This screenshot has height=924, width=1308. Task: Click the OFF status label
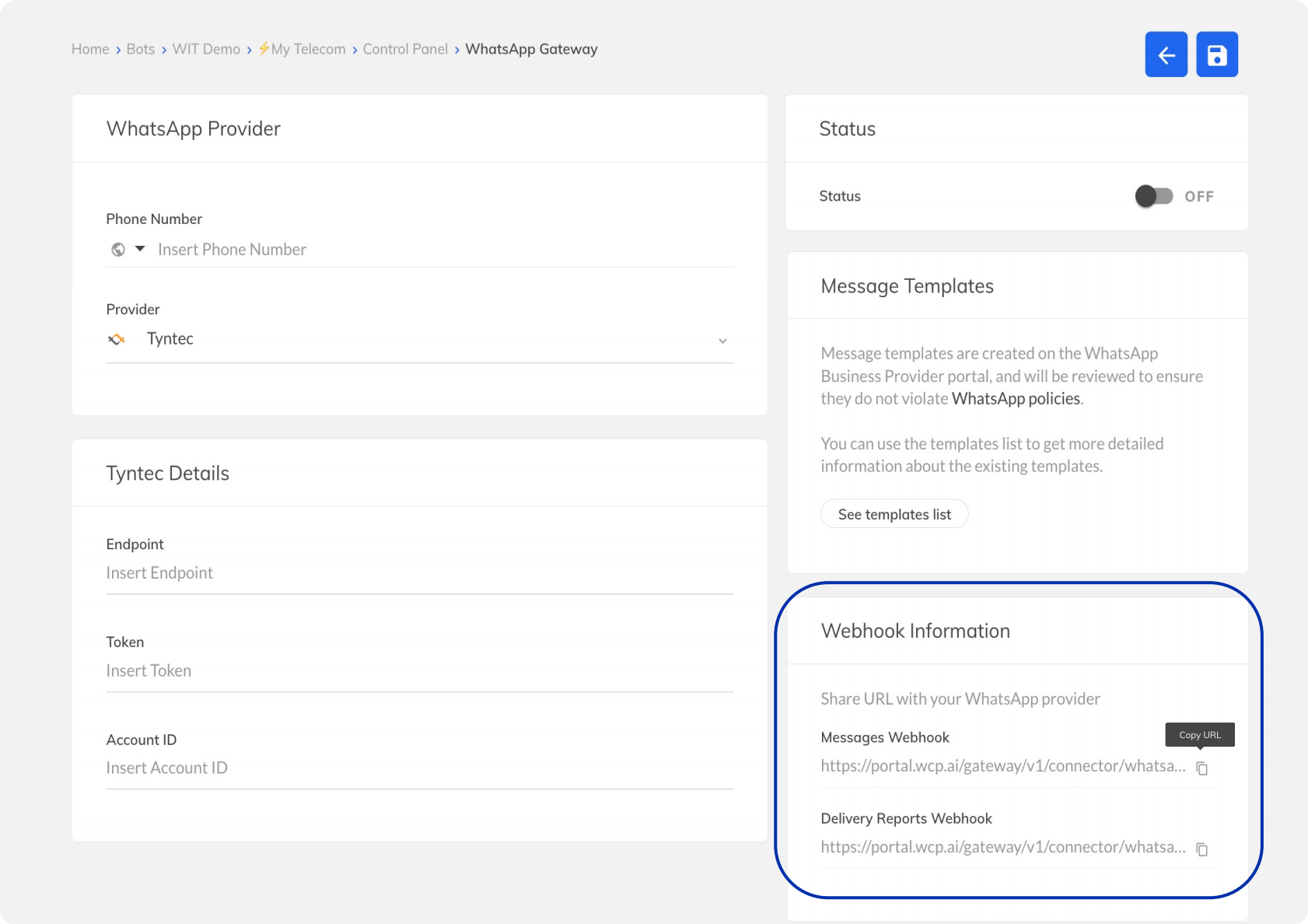[x=1199, y=197]
